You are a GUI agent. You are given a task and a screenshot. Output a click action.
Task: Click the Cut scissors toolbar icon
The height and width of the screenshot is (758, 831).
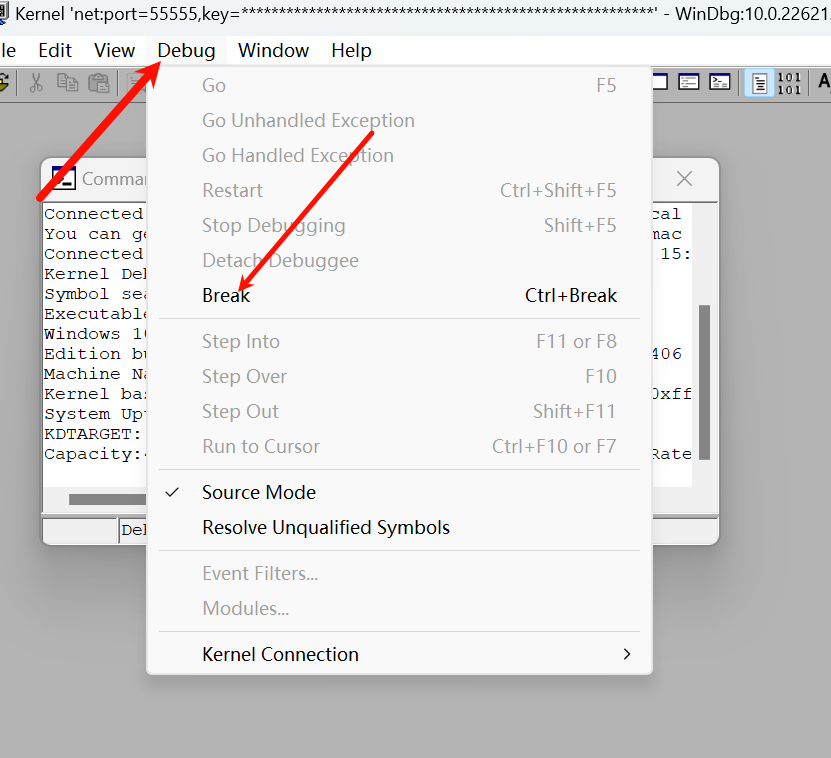(36, 83)
